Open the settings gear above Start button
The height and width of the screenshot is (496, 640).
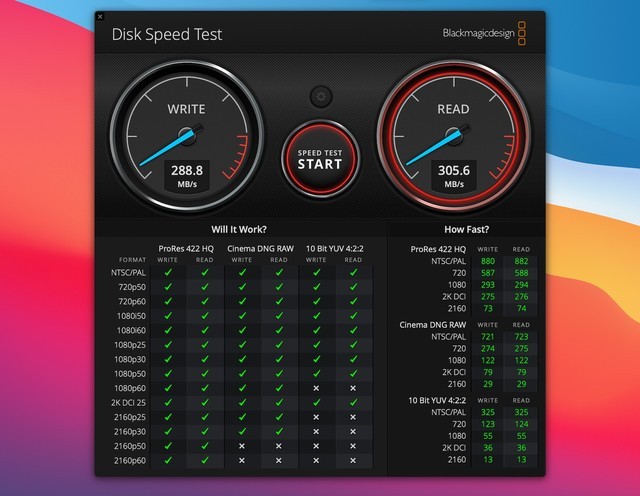[x=321, y=97]
